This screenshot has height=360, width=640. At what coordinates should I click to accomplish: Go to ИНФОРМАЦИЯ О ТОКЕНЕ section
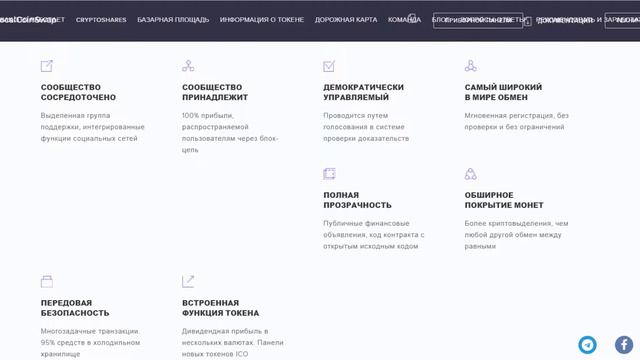(x=262, y=20)
